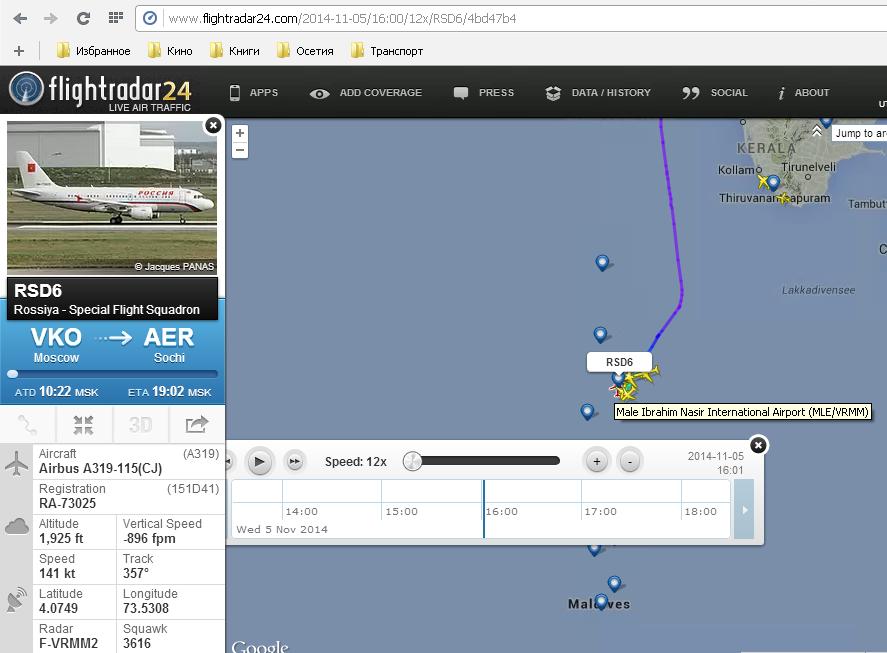This screenshot has width=887, height=653.
Task: Click the site info icon in address bar
Action: coord(150,19)
